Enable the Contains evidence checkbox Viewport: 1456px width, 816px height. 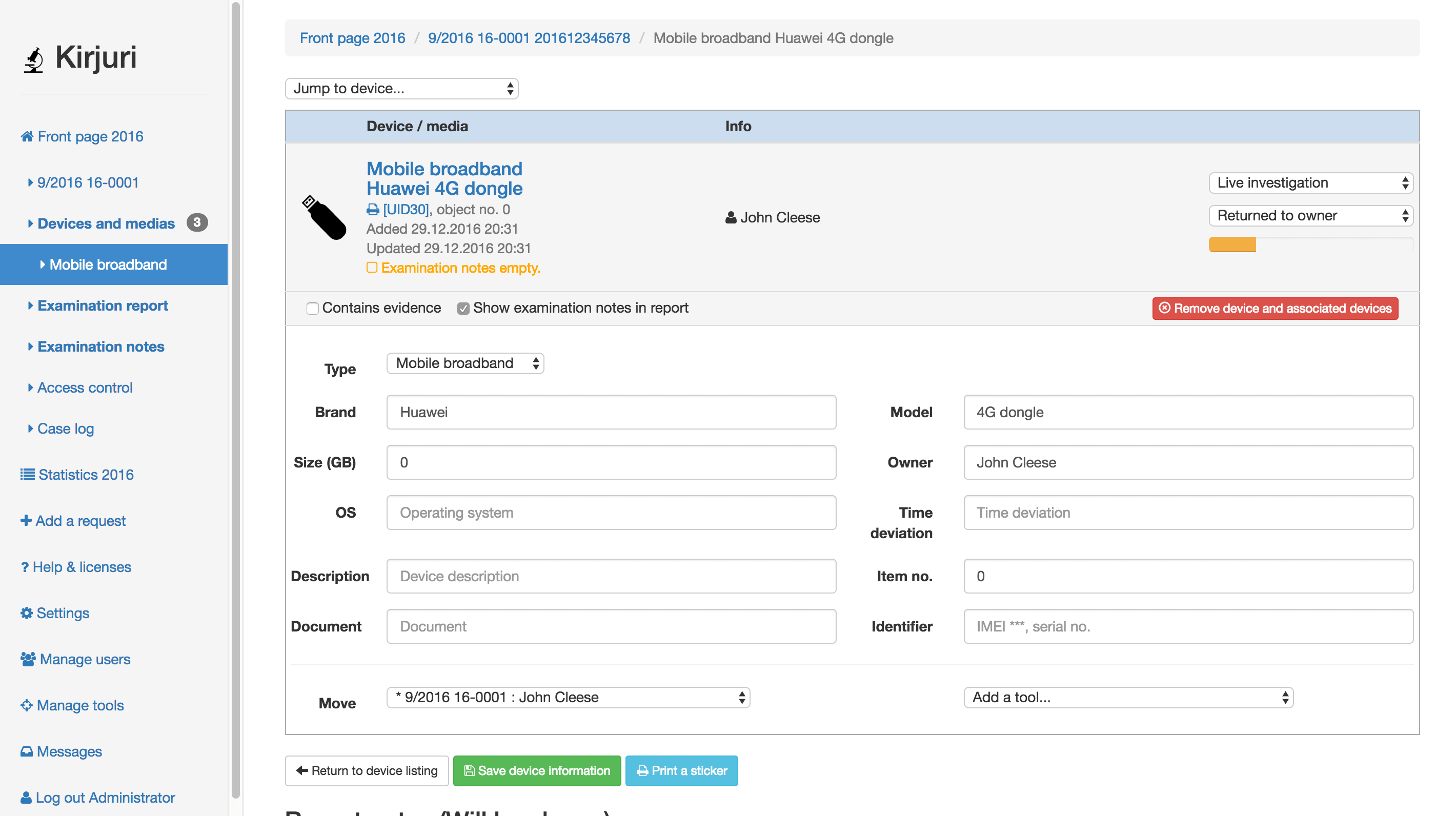pyautogui.click(x=312, y=308)
